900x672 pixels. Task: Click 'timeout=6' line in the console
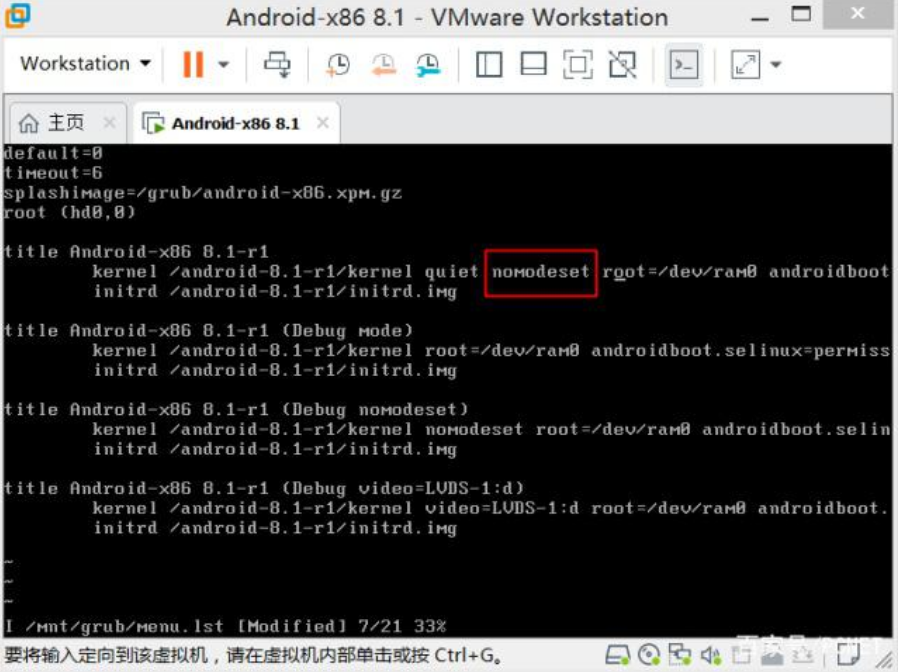[53, 173]
